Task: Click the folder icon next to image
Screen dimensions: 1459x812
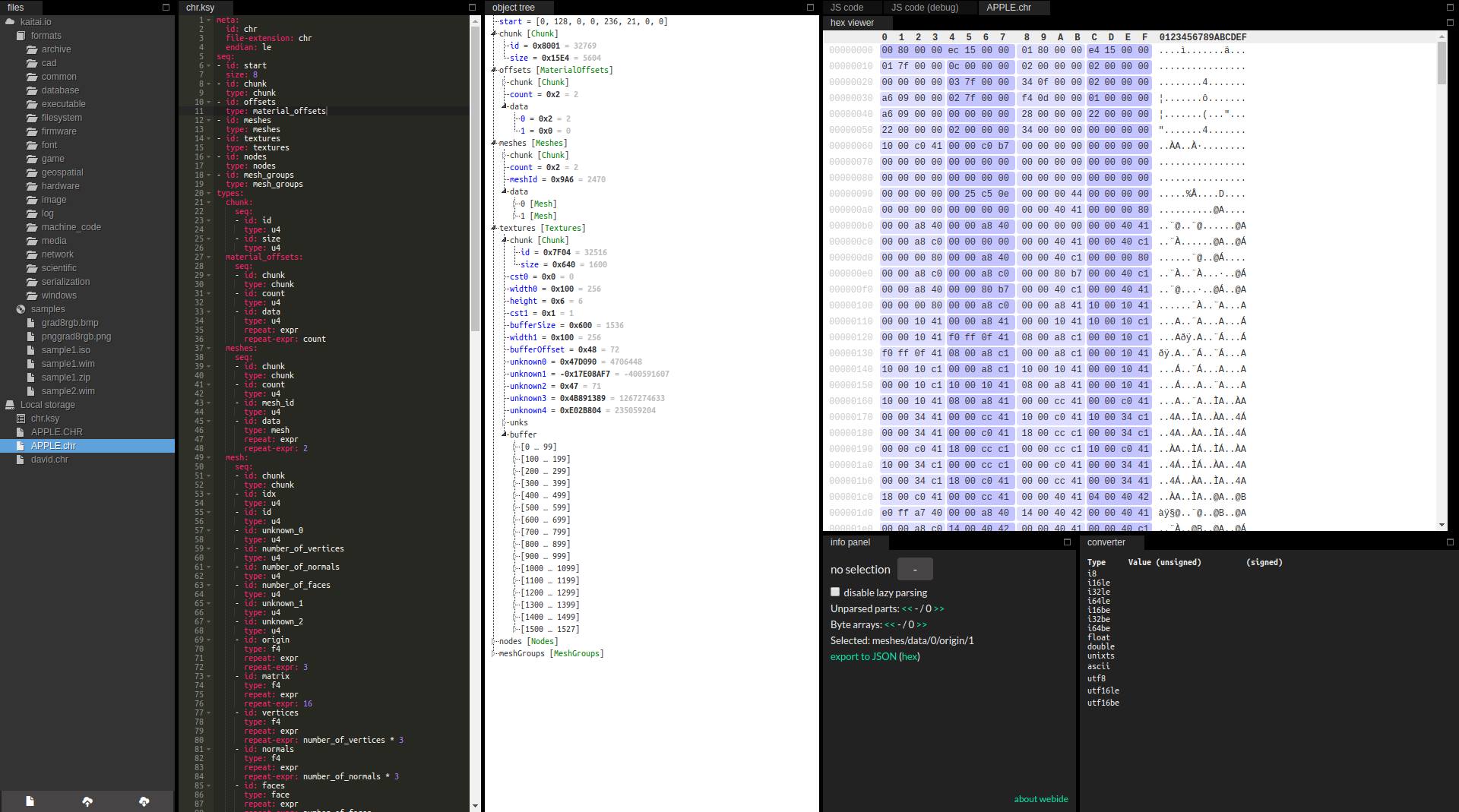Action: tap(31, 200)
